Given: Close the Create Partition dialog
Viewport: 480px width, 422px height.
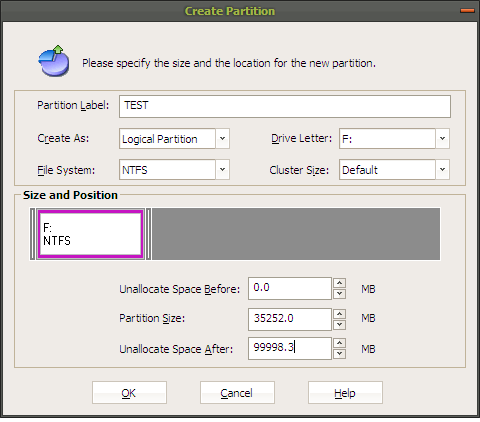Looking at the screenshot, I should coord(467,11).
